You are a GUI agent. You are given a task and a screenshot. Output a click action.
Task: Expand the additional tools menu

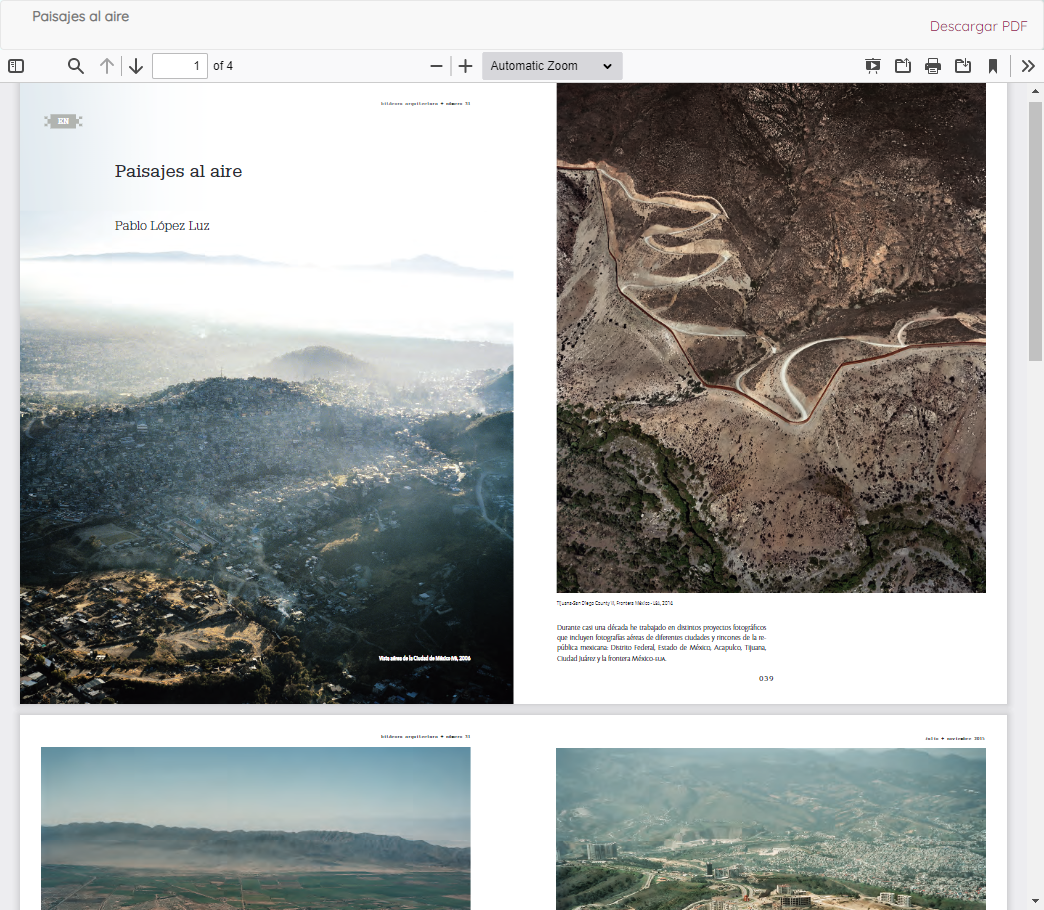pyautogui.click(x=1028, y=66)
